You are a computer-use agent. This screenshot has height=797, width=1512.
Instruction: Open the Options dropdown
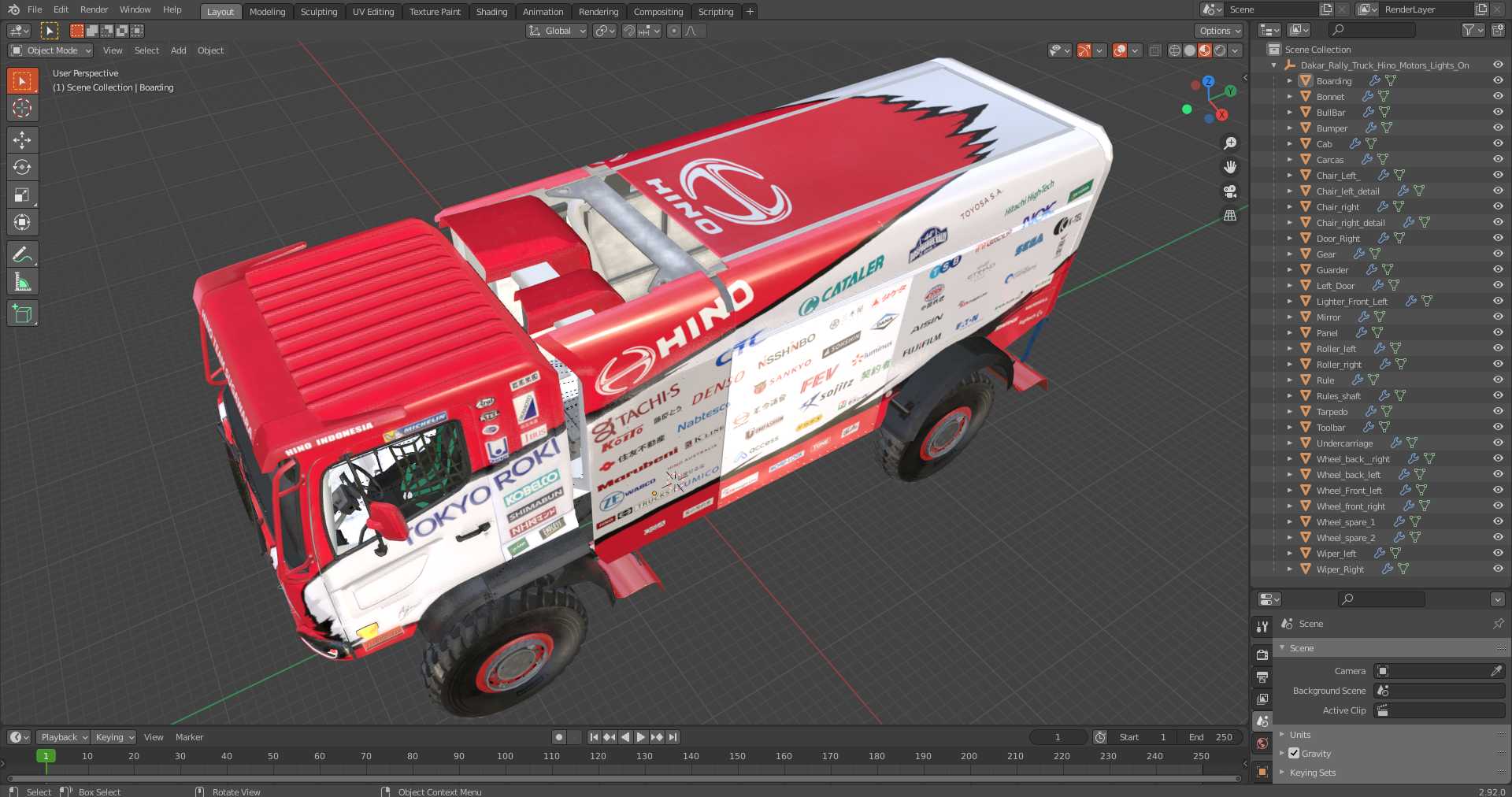1218,31
